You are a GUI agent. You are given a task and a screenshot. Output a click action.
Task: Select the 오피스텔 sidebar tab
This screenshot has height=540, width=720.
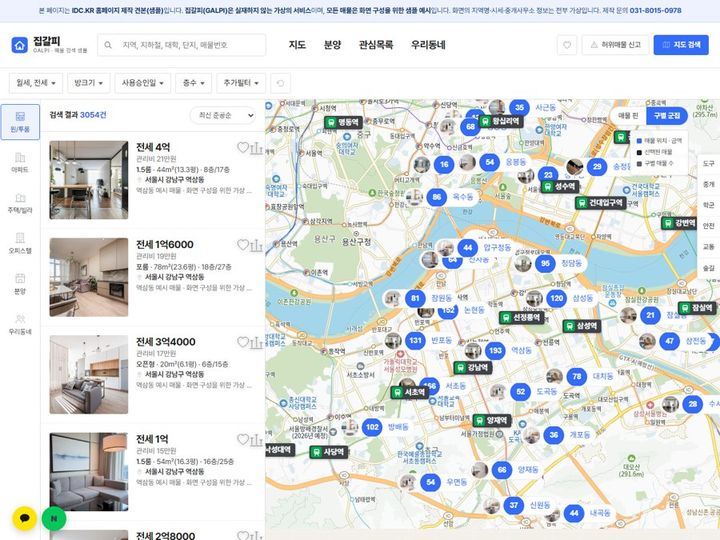tap(20, 244)
